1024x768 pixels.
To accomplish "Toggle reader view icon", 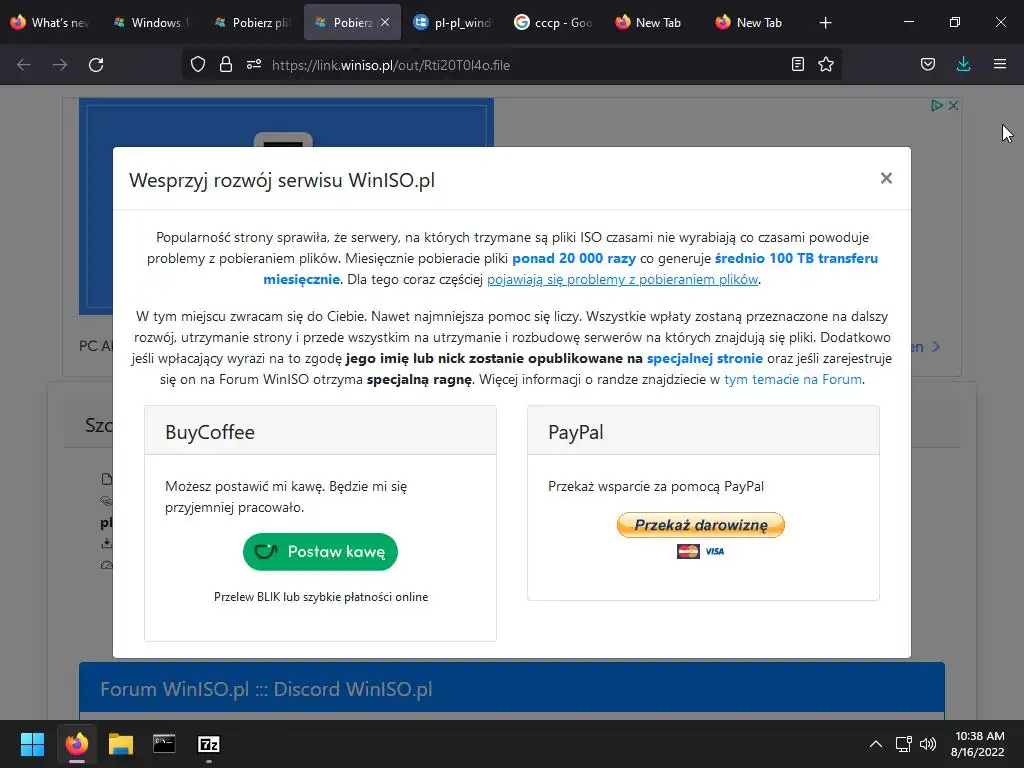I will tap(797, 65).
